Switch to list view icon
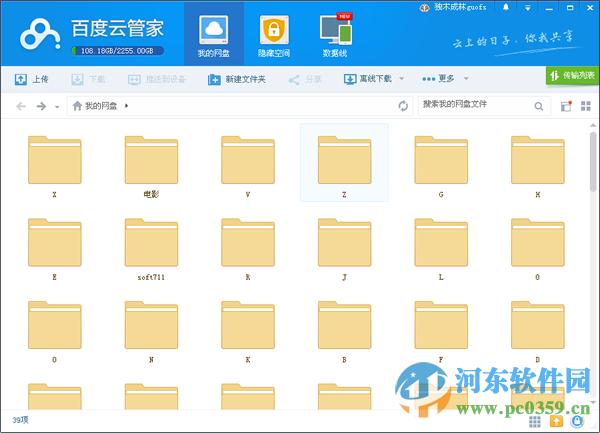This screenshot has width=600, height=433. [566, 106]
